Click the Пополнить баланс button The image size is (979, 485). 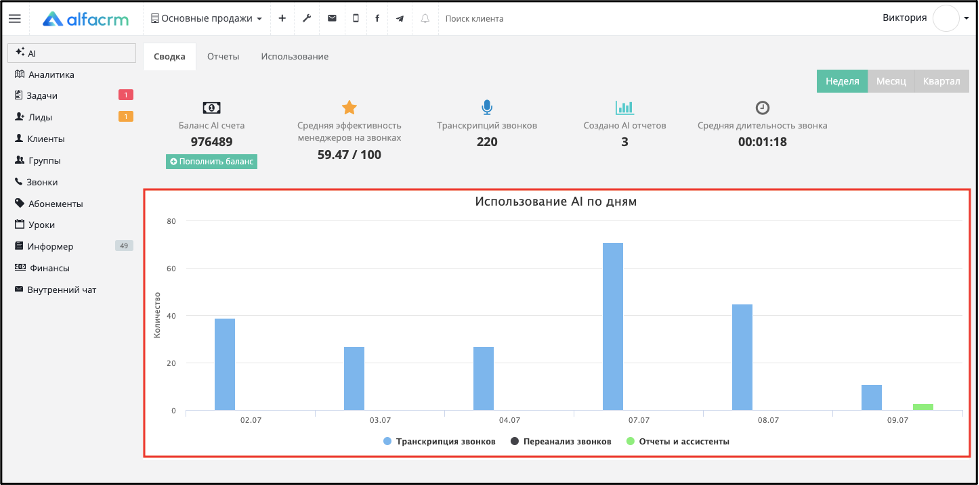212,161
